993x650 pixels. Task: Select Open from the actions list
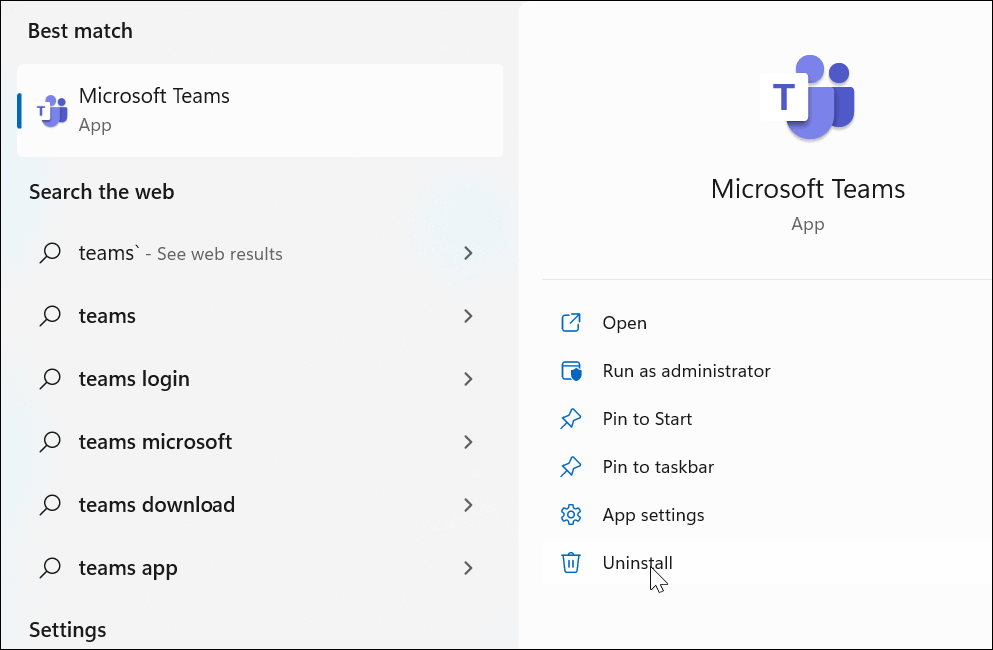[x=624, y=322]
